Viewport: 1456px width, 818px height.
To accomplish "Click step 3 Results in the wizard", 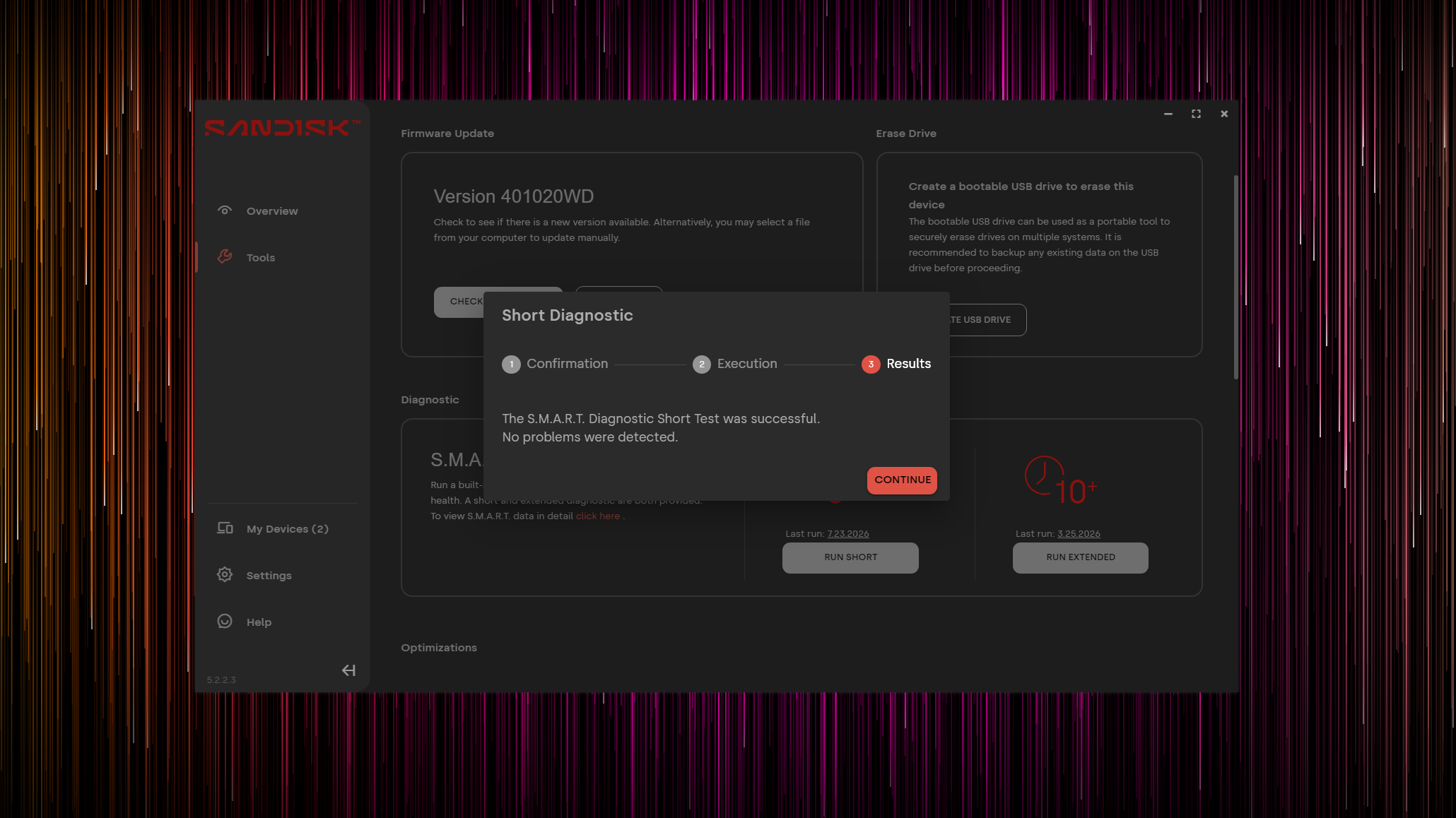I will point(896,364).
